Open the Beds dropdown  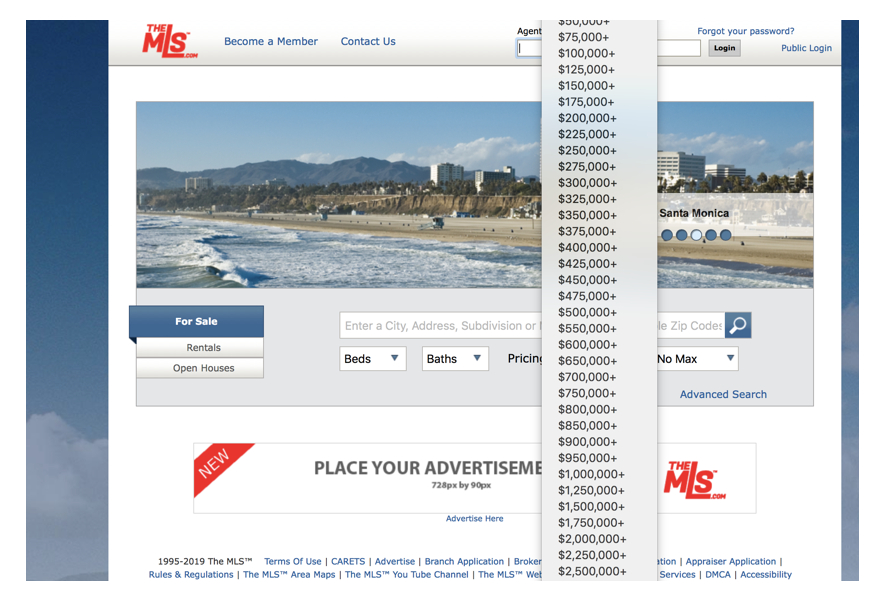(372, 359)
